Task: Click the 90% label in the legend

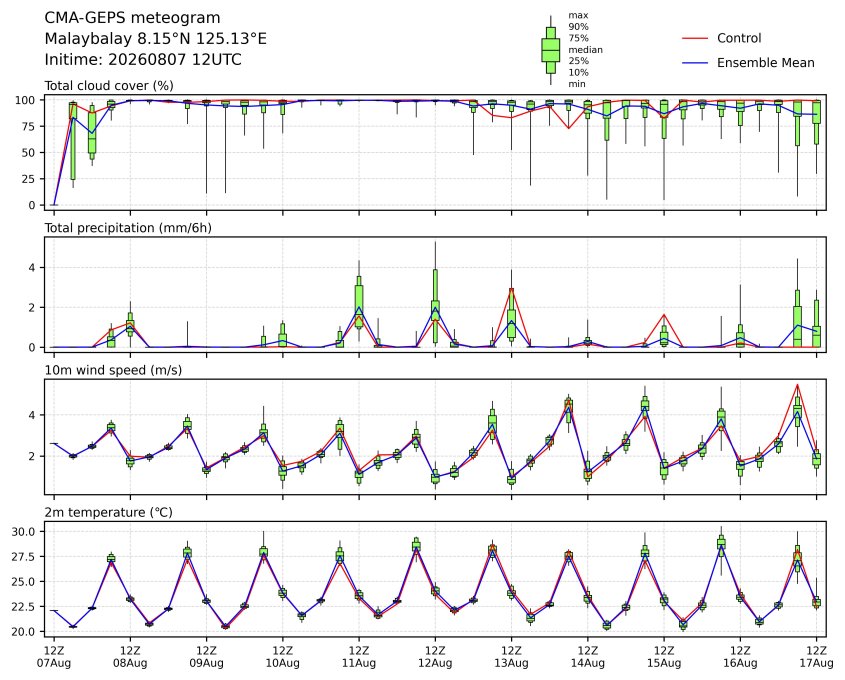Action: tap(578, 26)
